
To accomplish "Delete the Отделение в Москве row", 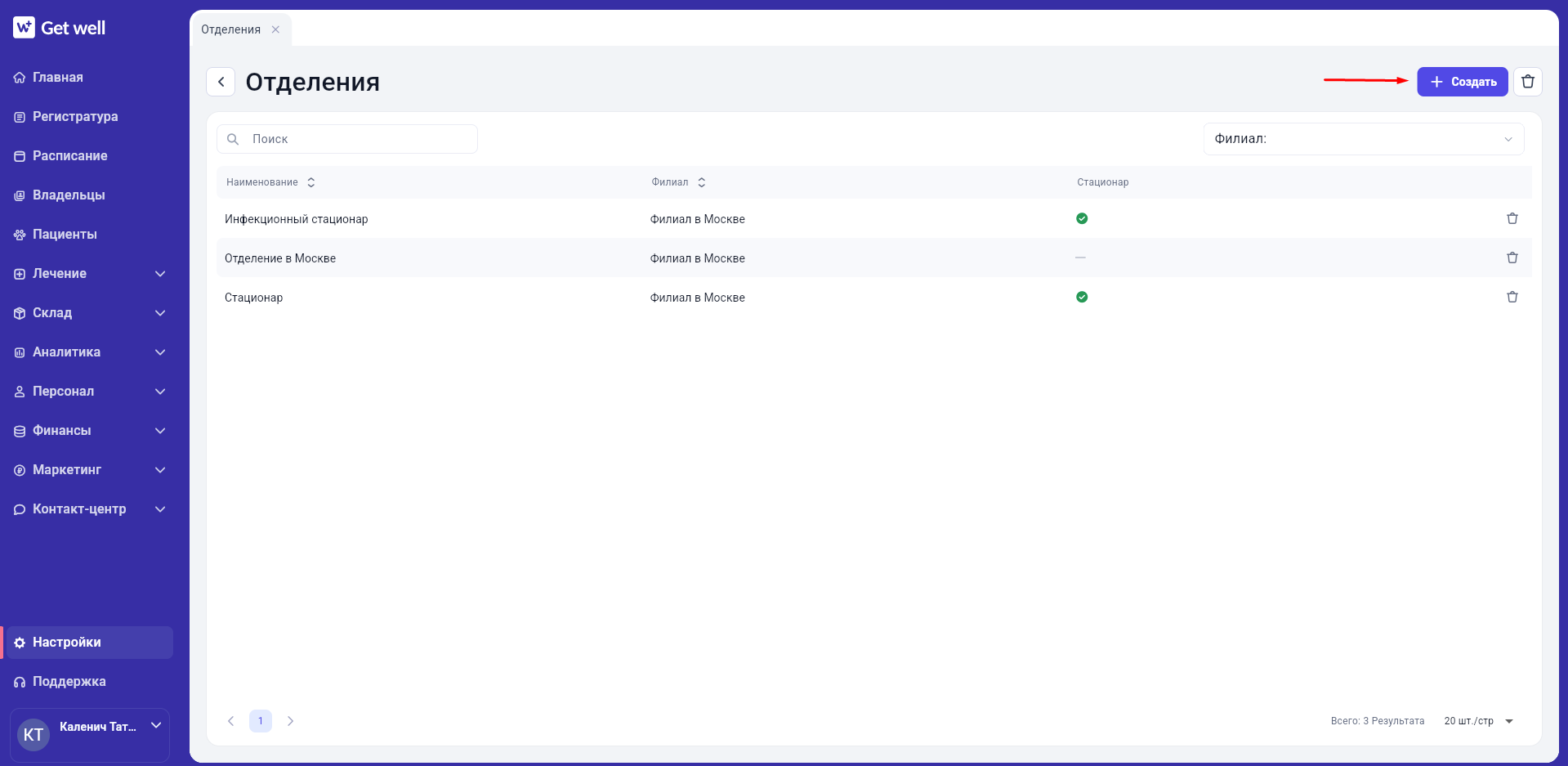I will click(x=1512, y=258).
